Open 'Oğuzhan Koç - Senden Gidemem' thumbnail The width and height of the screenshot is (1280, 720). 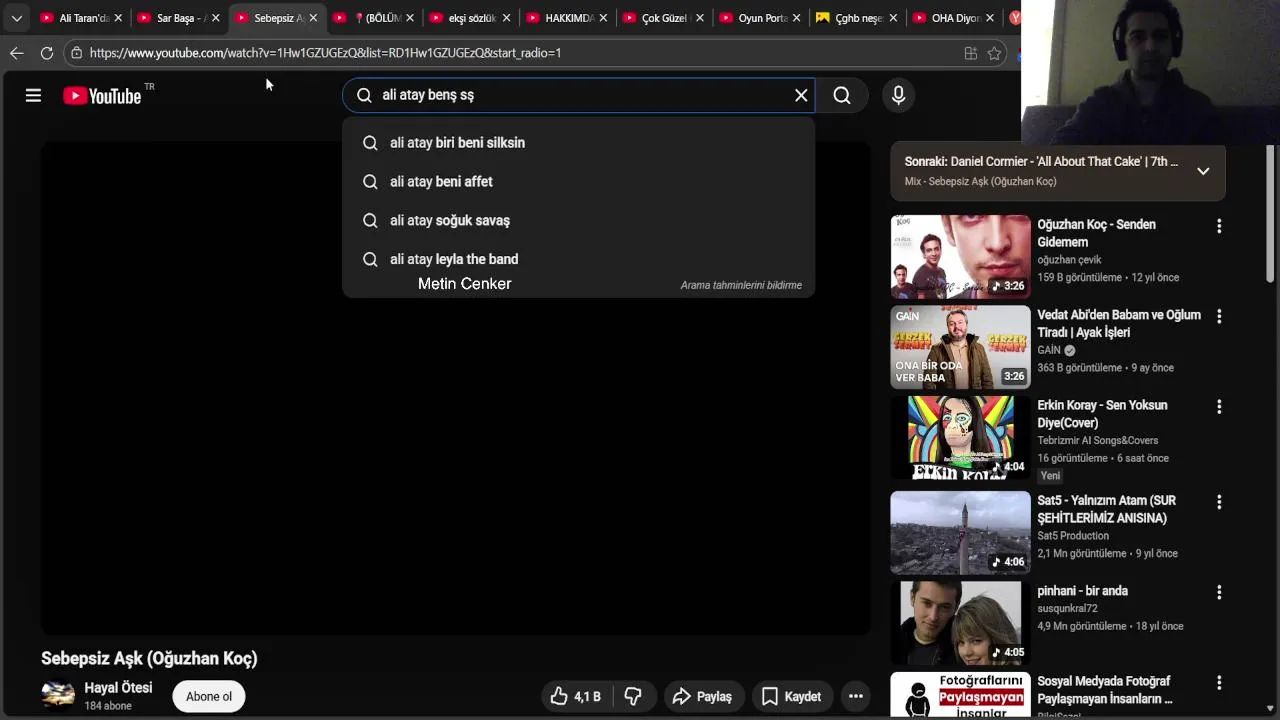point(960,257)
